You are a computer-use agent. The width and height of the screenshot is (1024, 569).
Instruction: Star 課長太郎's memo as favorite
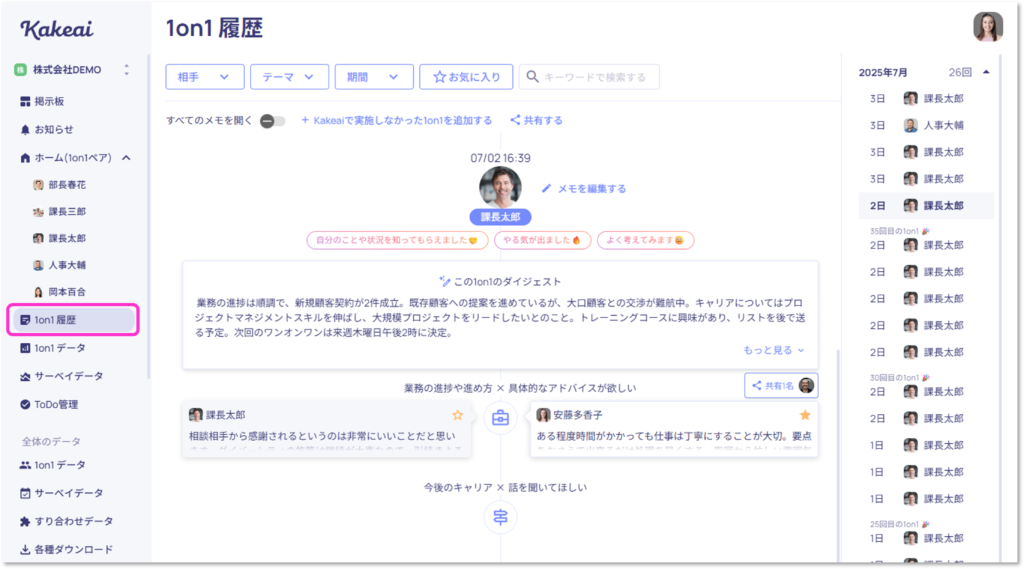458,415
